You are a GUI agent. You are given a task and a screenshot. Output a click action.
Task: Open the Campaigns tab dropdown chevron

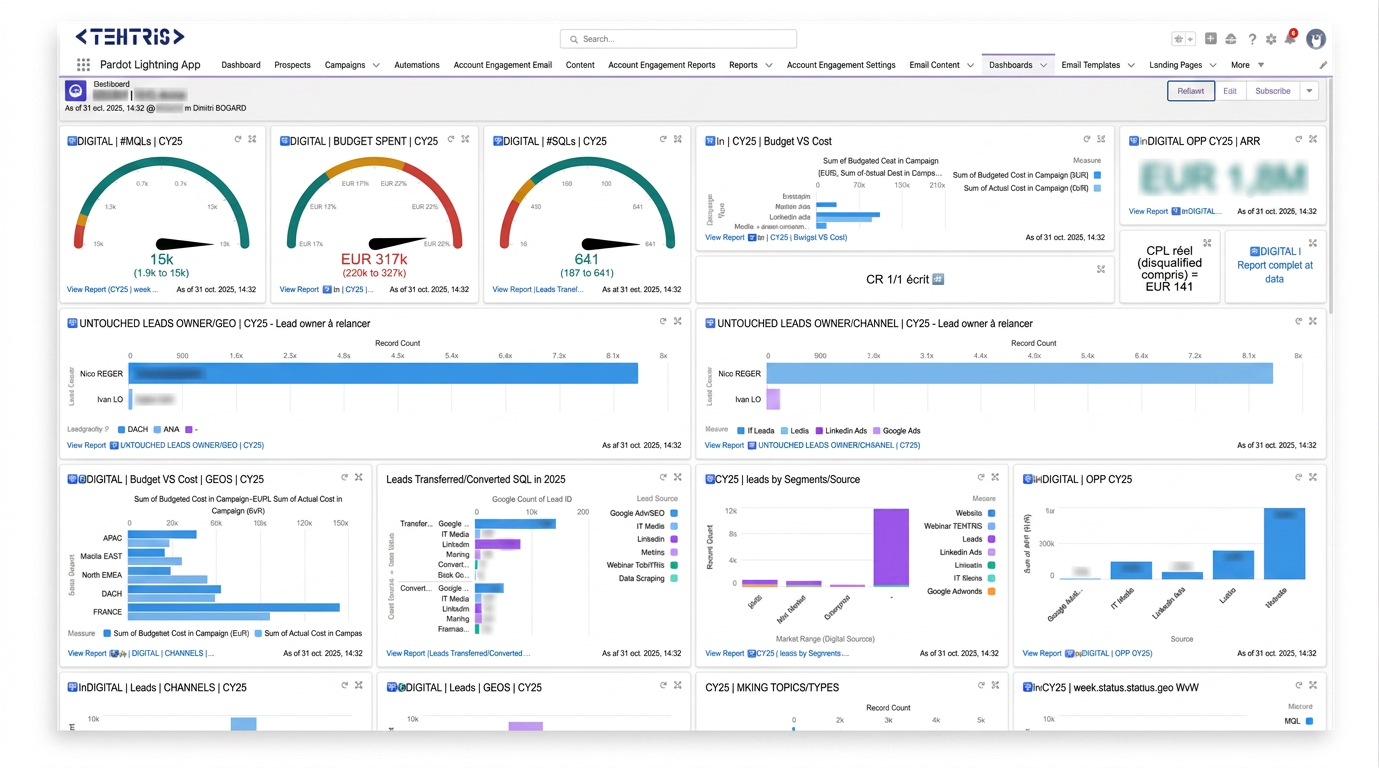click(x=376, y=65)
